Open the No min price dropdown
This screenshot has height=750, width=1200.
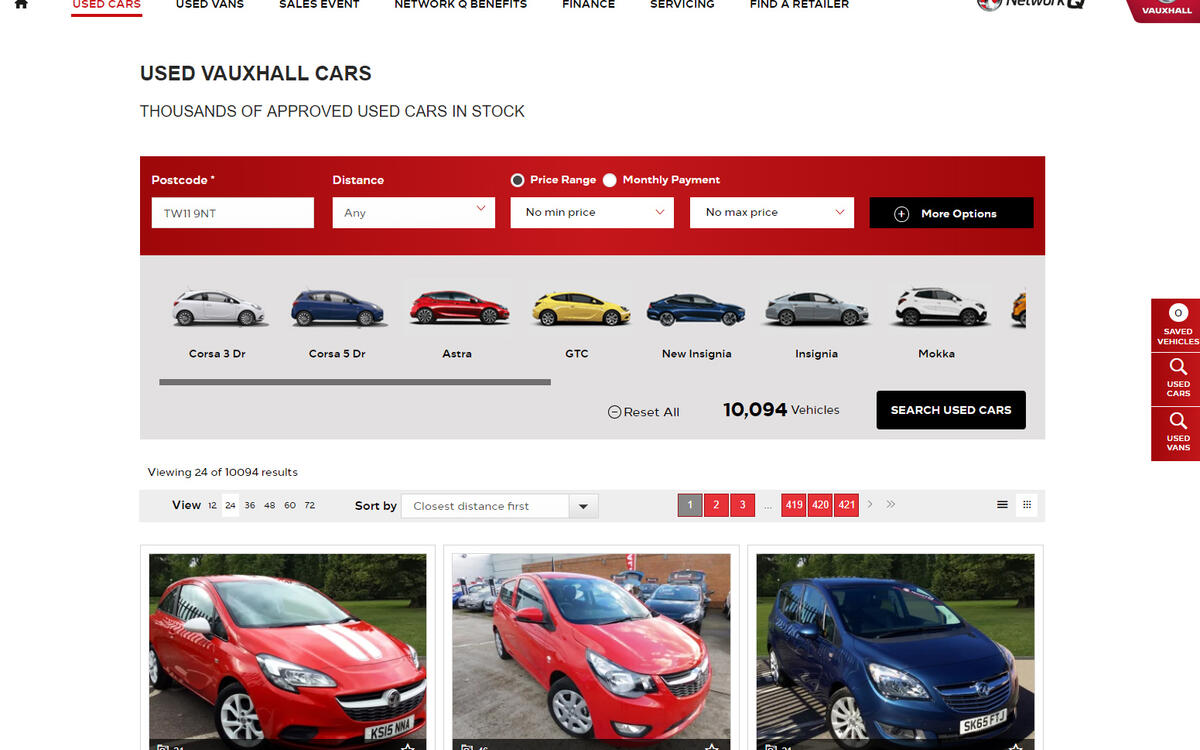pos(591,212)
